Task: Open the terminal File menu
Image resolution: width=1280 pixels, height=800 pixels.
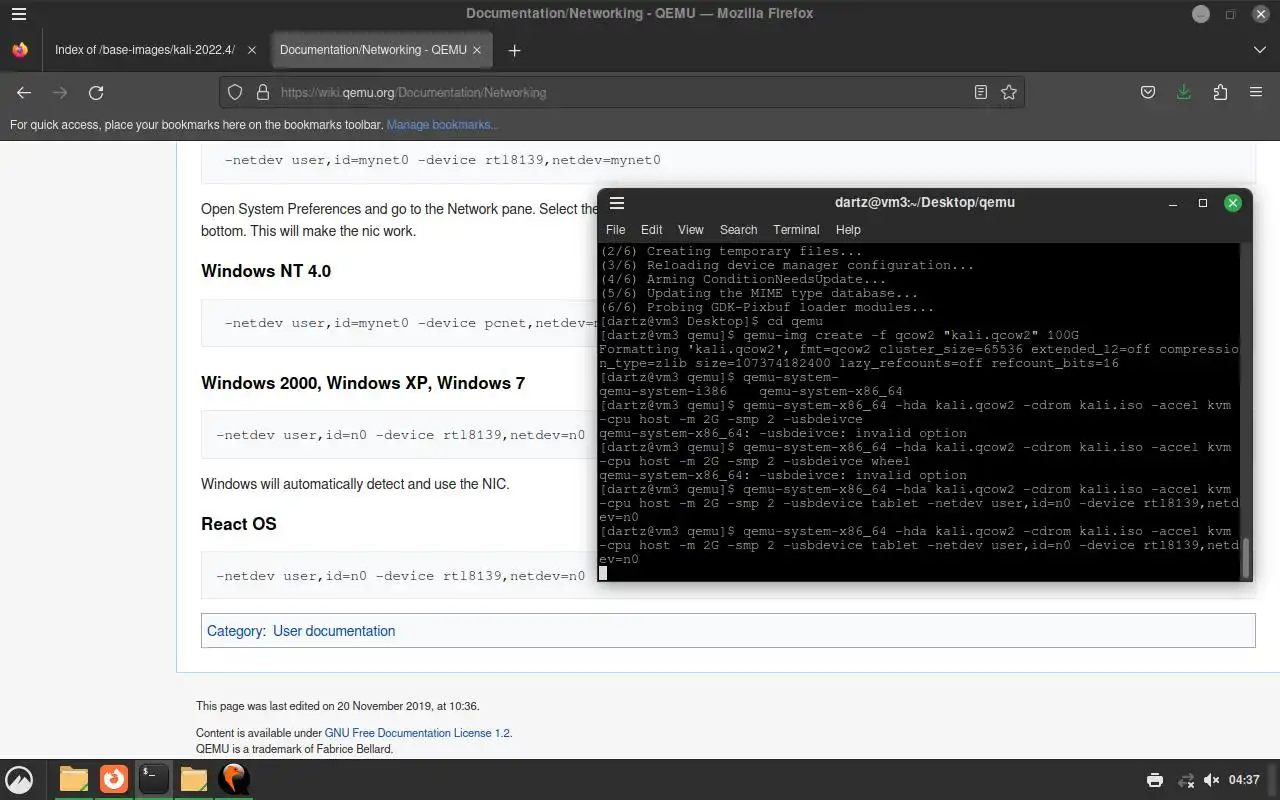Action: click(615, 230)
